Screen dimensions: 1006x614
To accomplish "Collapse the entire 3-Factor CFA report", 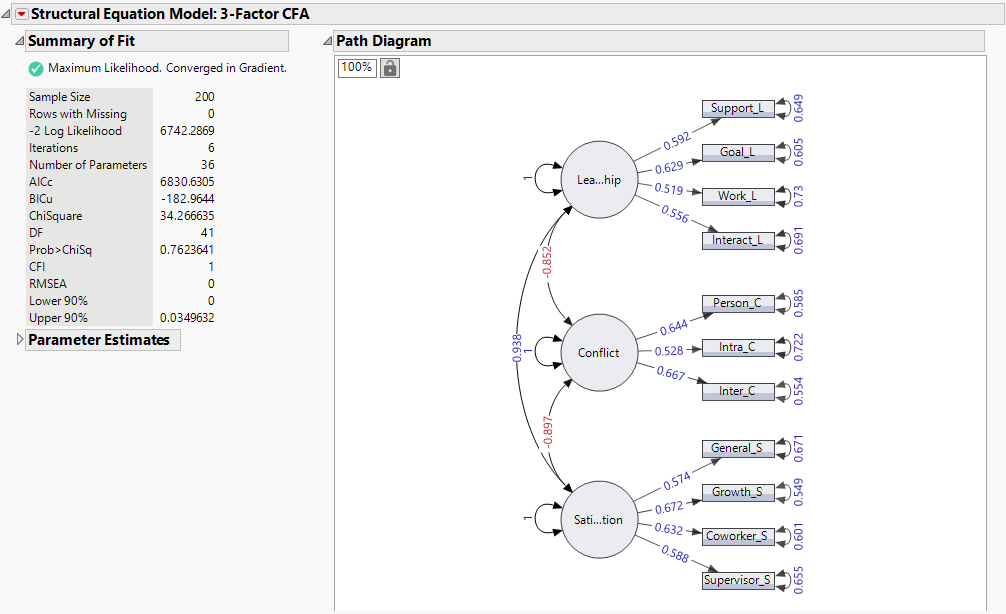I will pos(5,14).
